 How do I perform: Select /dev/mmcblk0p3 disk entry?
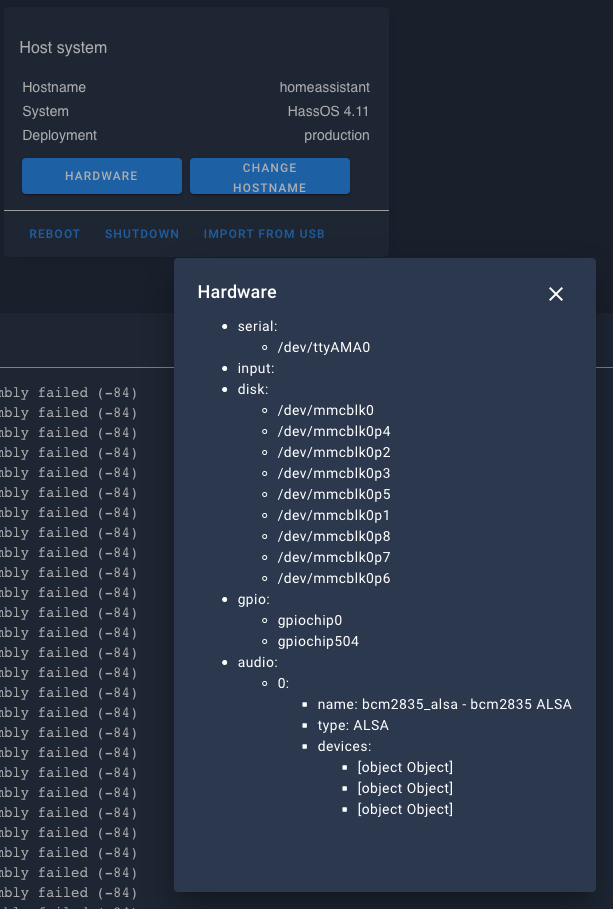(334, 473)
